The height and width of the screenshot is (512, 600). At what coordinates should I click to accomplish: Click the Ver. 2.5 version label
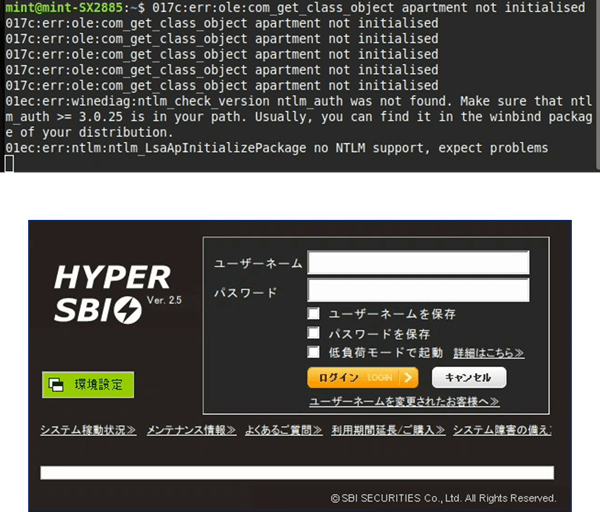tap(164, 300)
